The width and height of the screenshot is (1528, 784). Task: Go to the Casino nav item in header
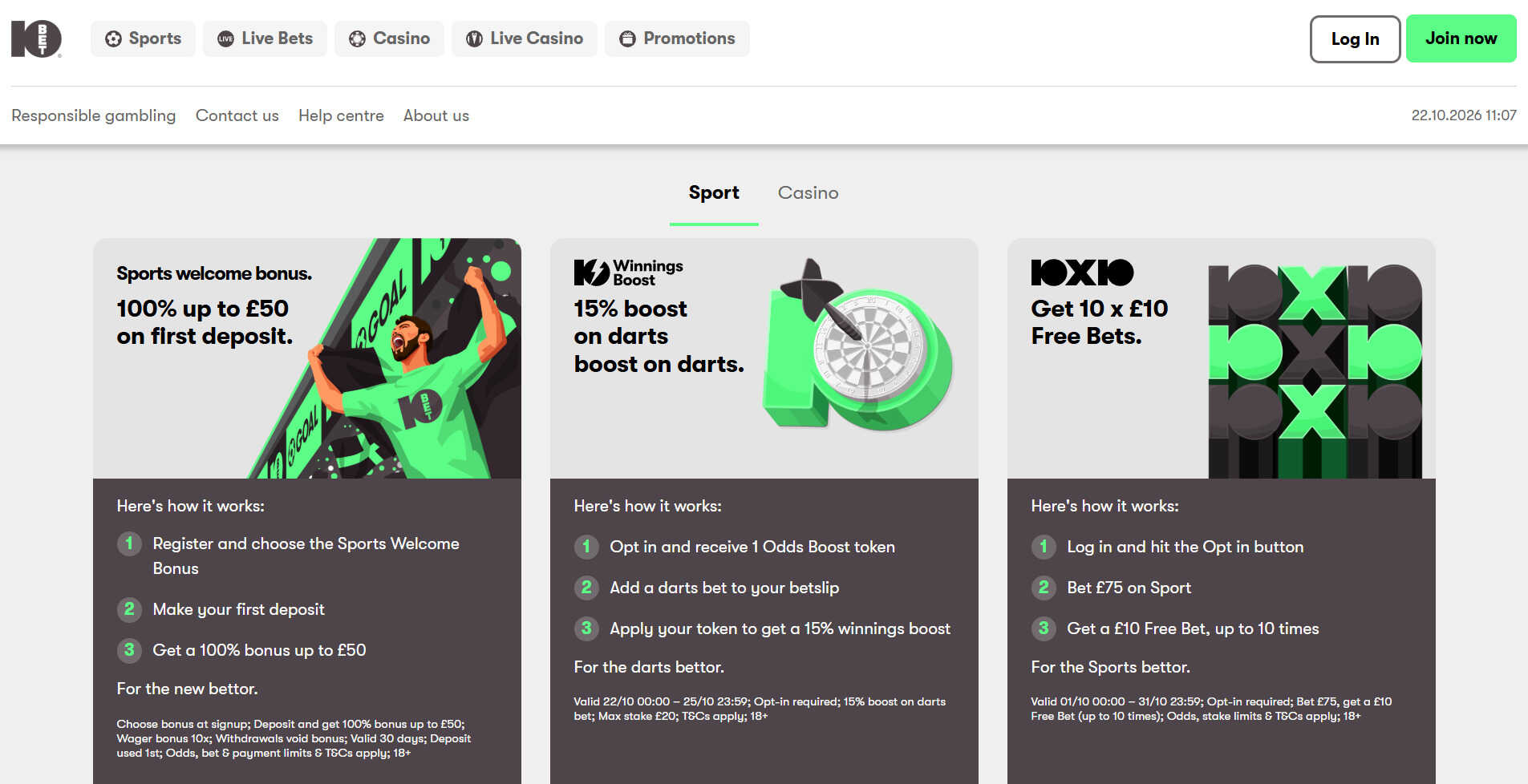(x=389, y=38)
